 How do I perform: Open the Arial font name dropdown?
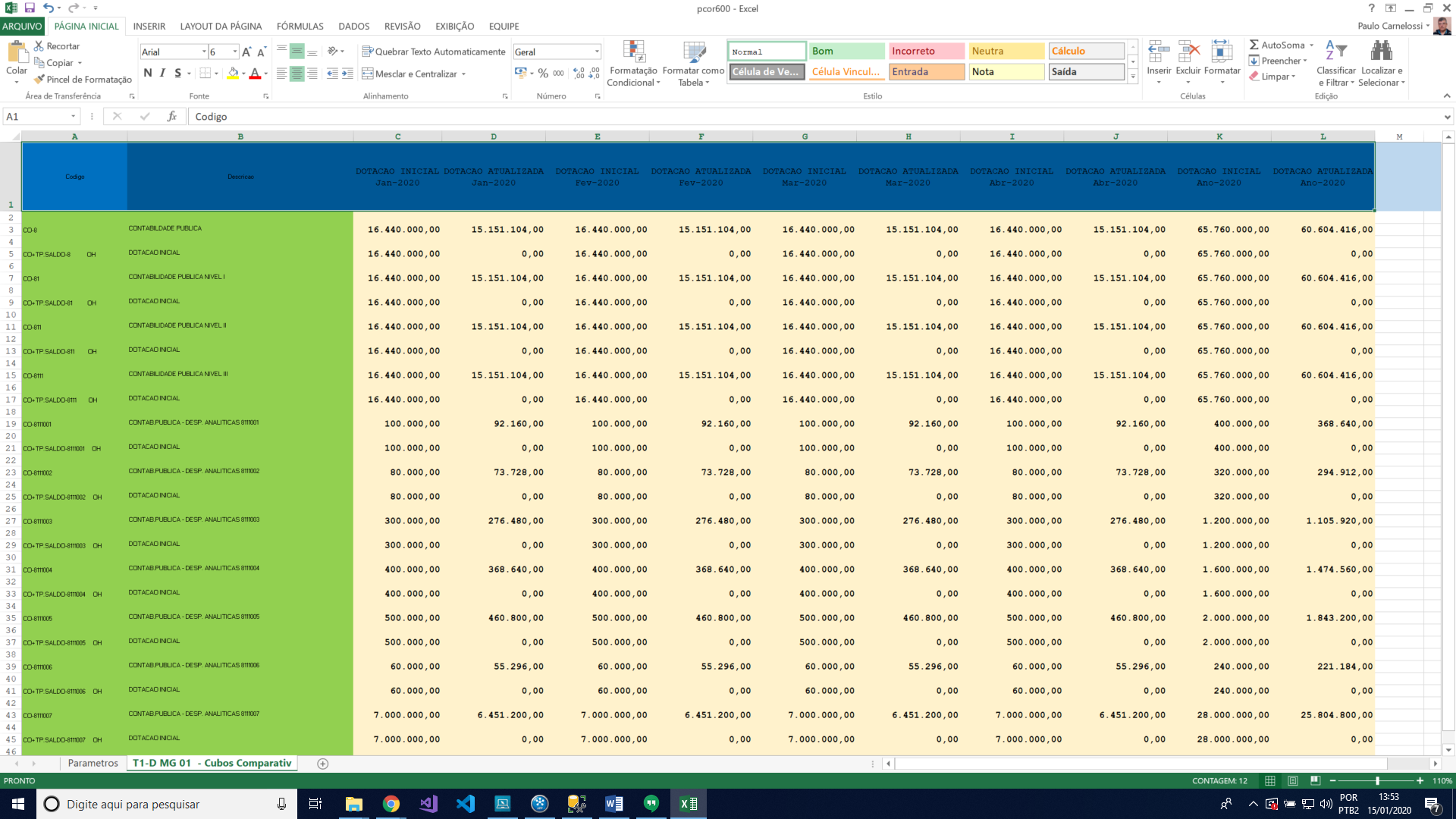[x=204, y=52]
